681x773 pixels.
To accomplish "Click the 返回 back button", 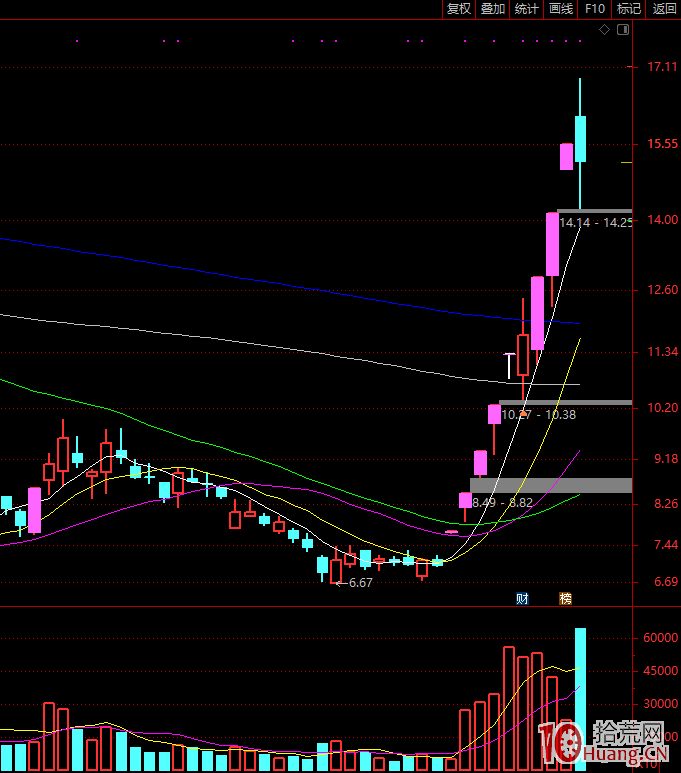I will pos(664,9).
